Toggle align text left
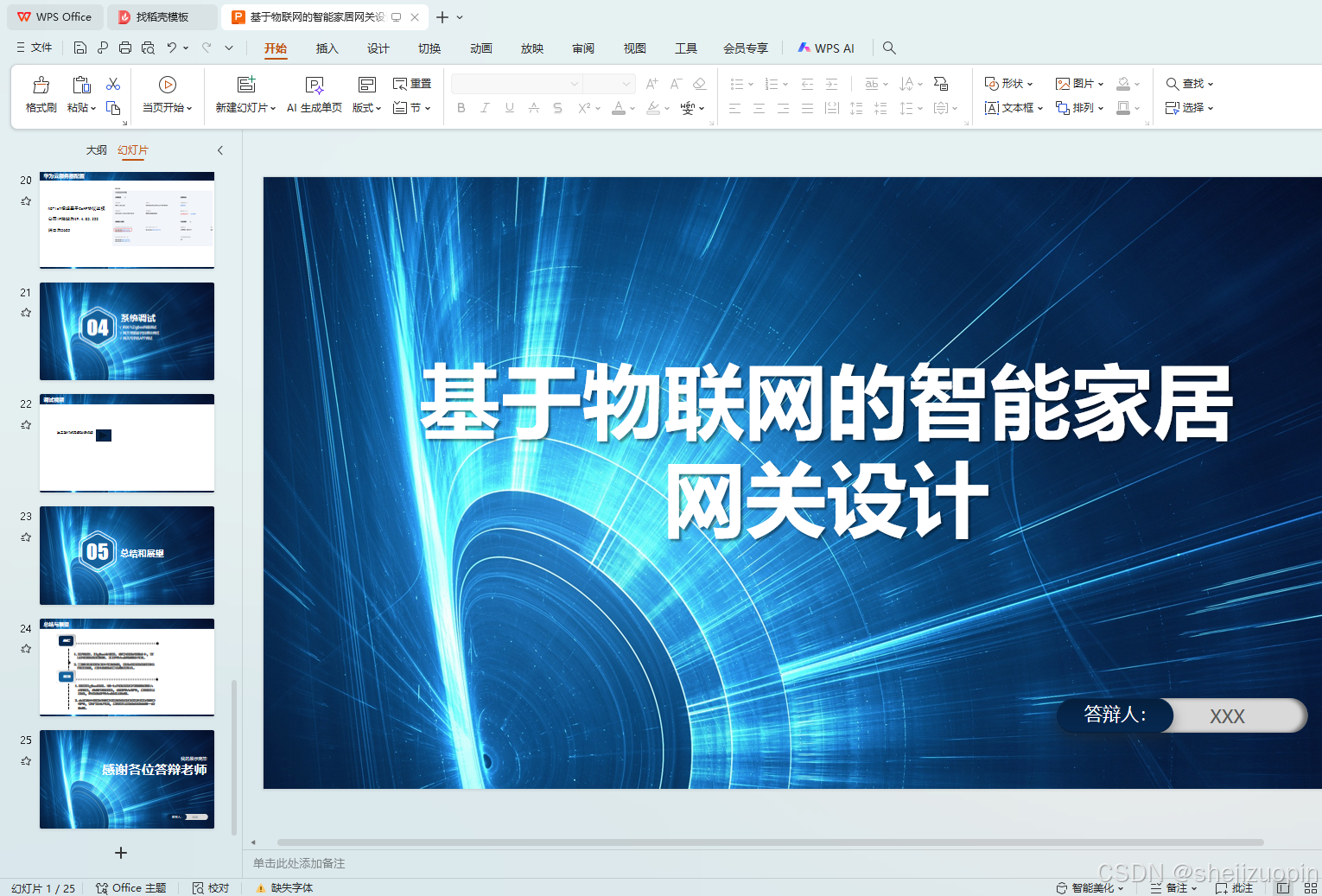Screen dimensions: 1322x896 click(734, 108)
